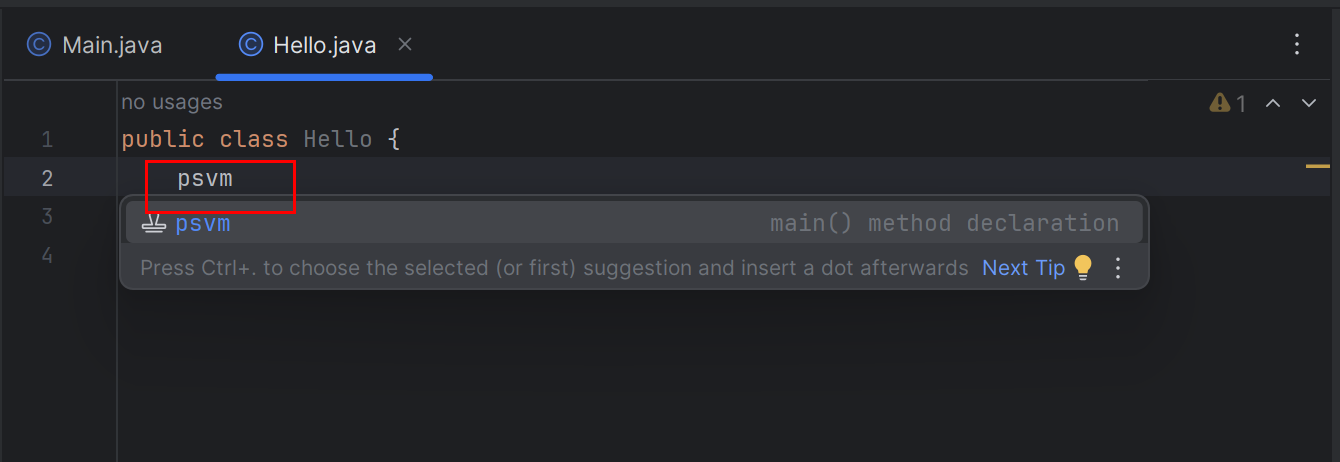The width and height of the screenshot is (1340, 462).
Task: Click line number 1 in the gutter
Action: pyautogui.click(x=47, y=140)
